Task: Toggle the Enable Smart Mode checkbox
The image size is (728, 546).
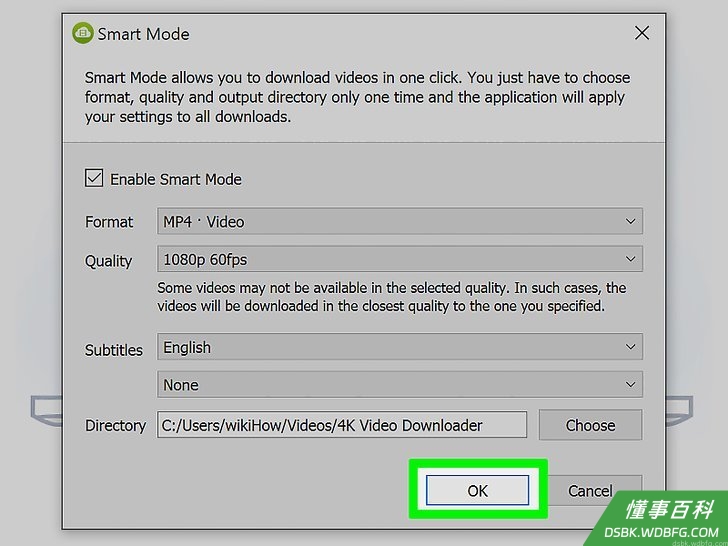Action: 94,178
